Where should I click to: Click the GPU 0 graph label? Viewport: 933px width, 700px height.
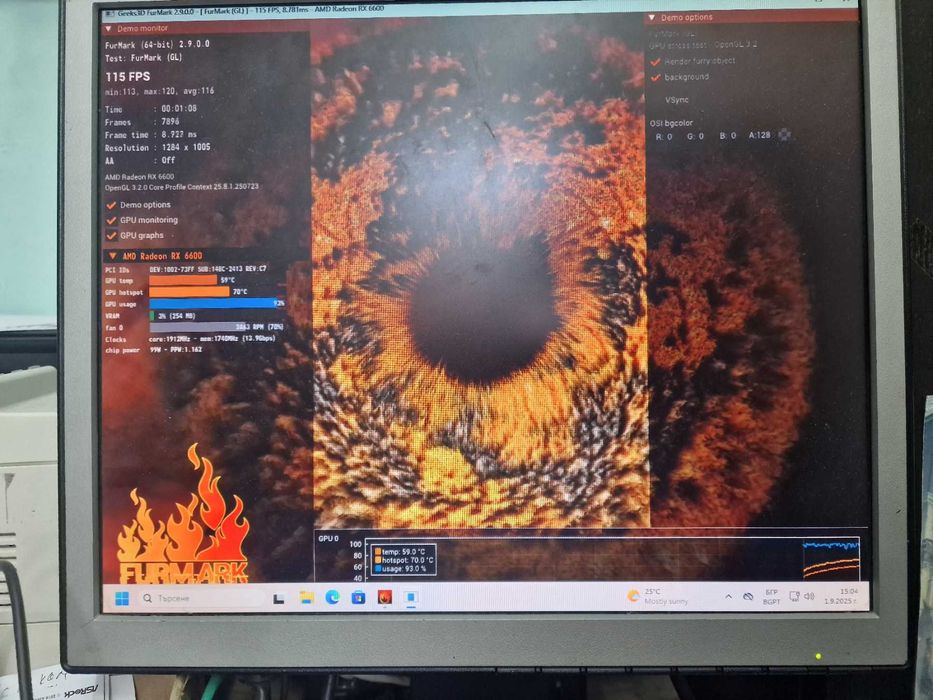point(328,539)
